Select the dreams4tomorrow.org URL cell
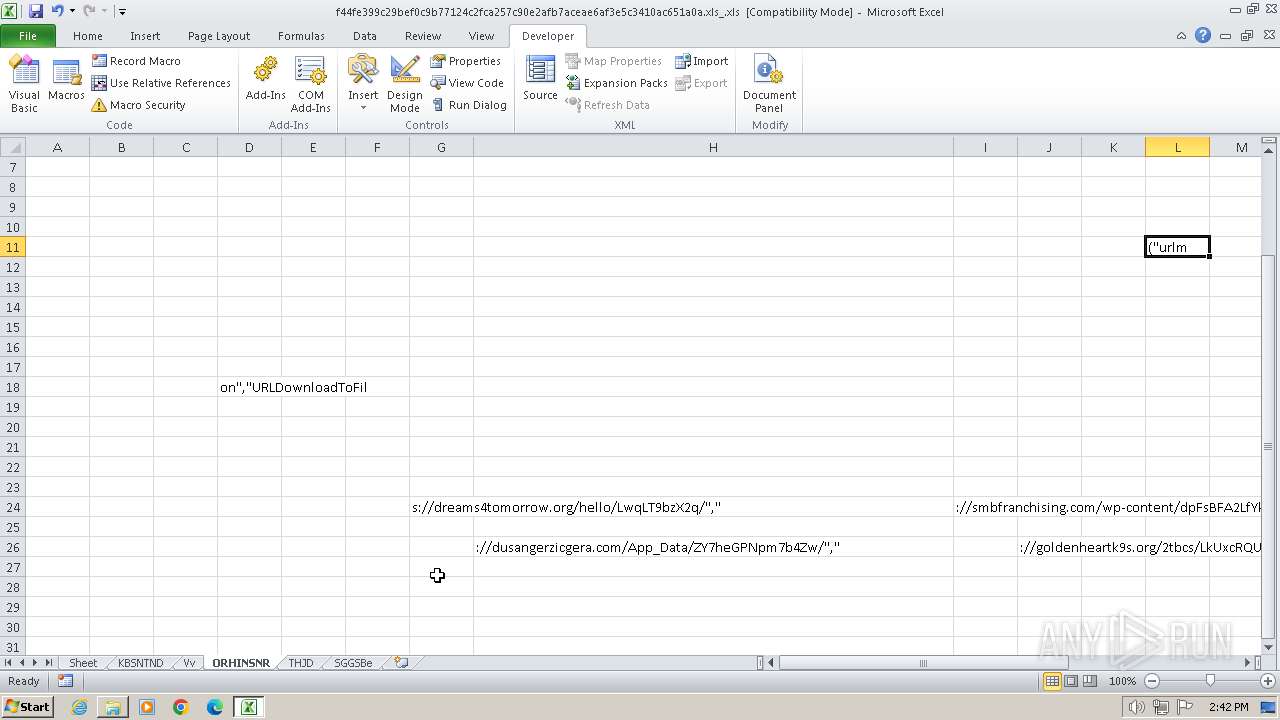Screen dimensions: 1280x720 click(x=441, y=507)
